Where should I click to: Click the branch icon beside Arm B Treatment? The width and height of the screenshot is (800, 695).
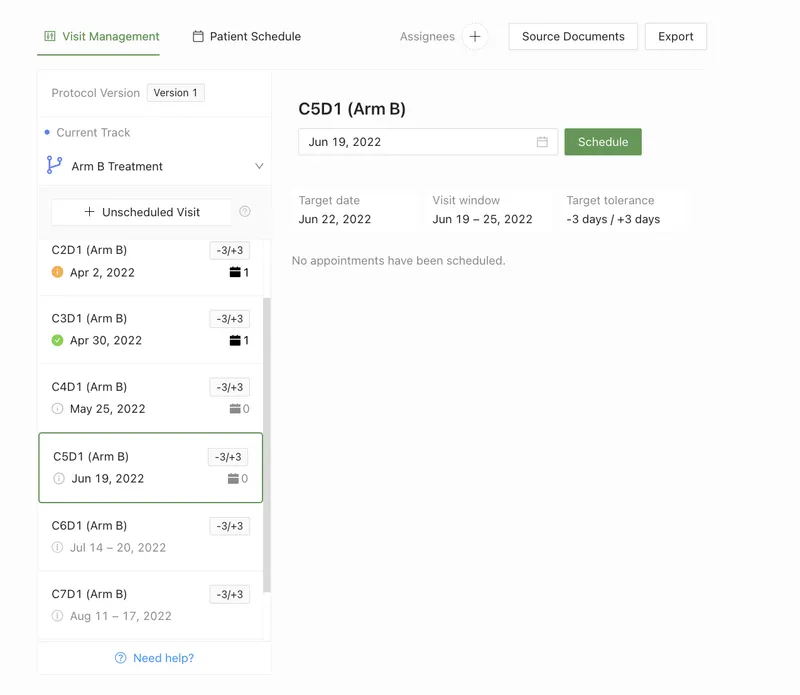tap(56, 165)
